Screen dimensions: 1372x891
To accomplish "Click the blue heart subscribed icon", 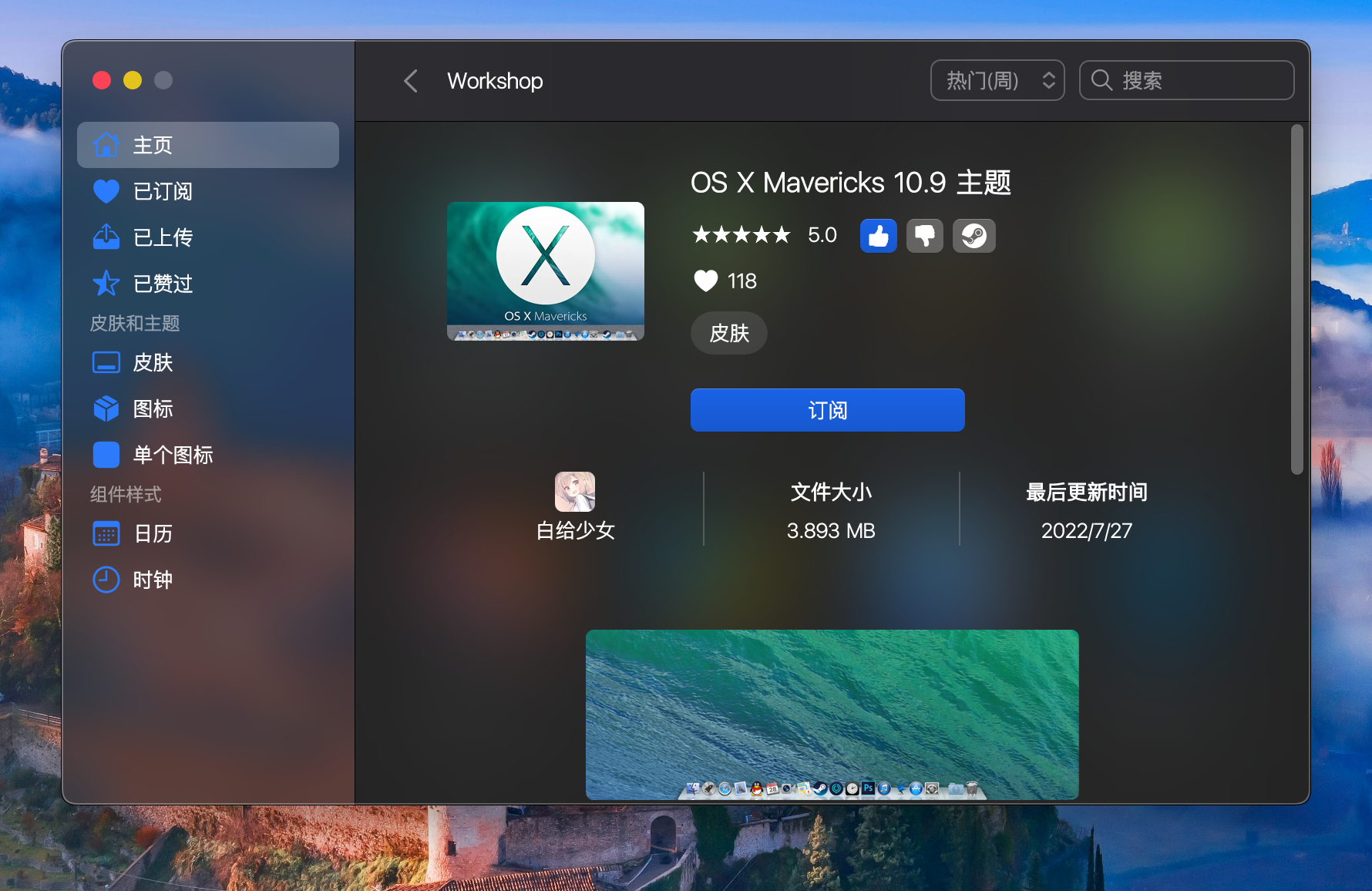I will 106,191.
